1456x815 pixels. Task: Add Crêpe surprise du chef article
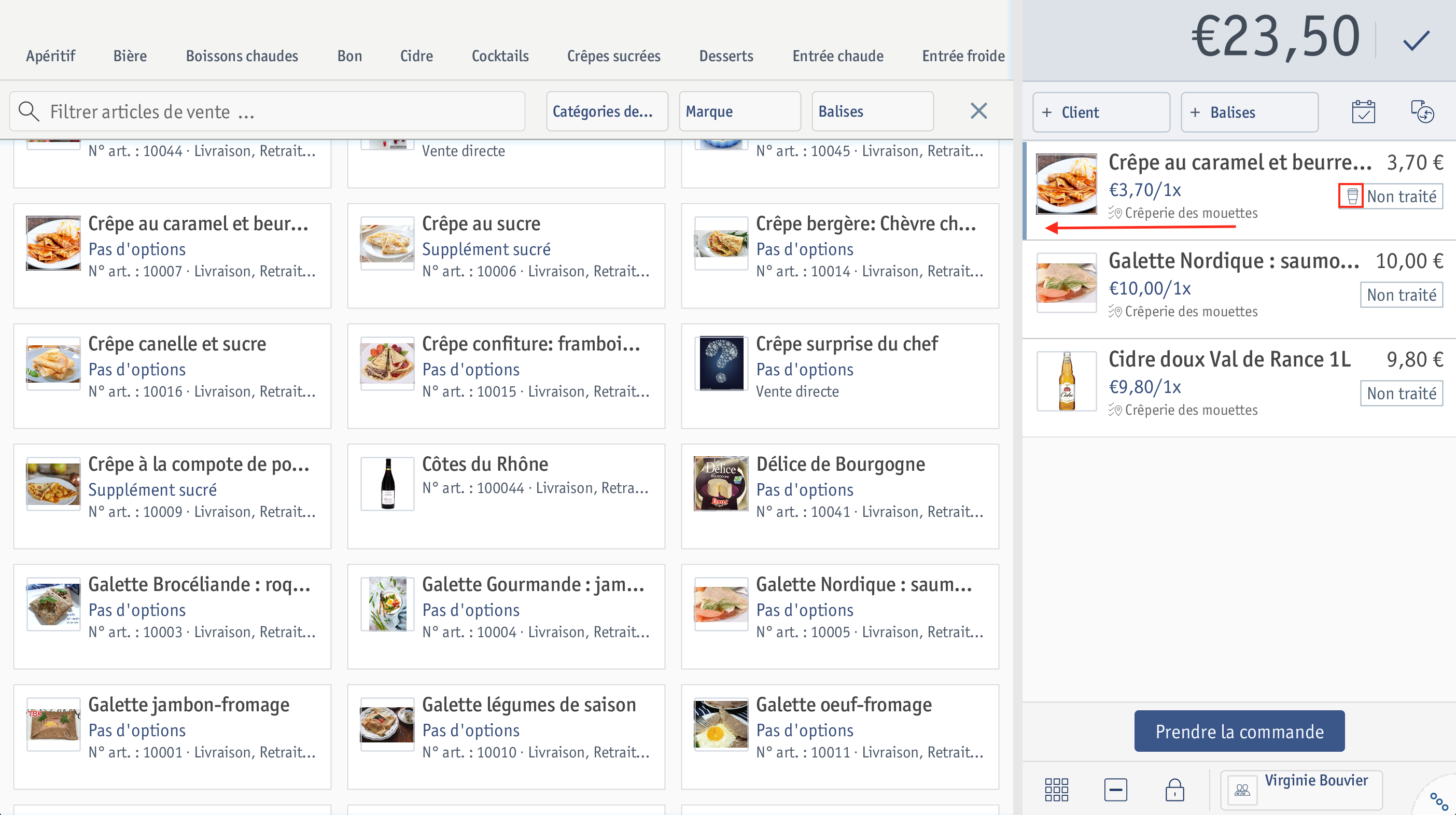click(840, 376)
